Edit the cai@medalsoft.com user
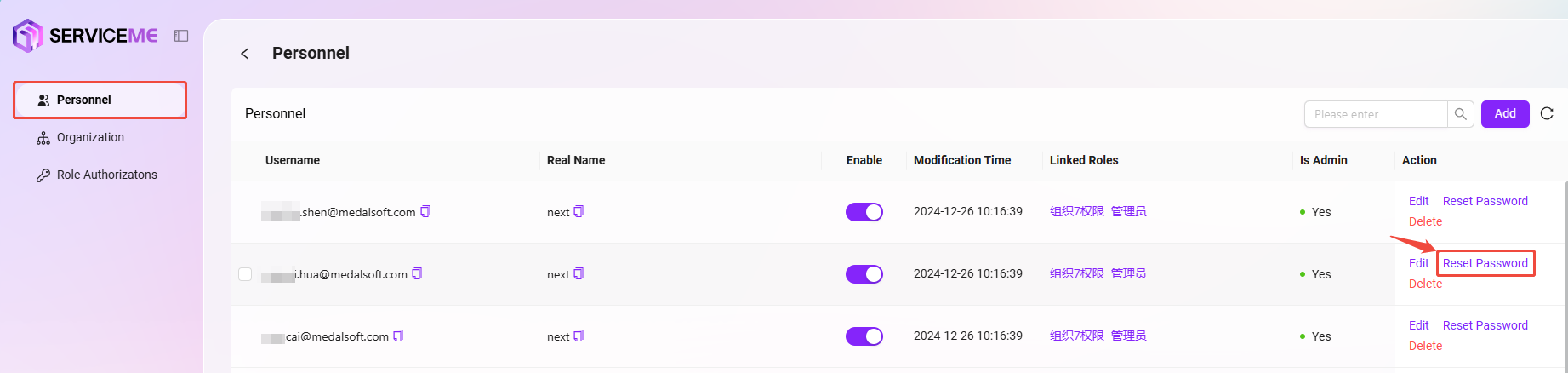1568x373 pixels. click(x=1418, y=325)
